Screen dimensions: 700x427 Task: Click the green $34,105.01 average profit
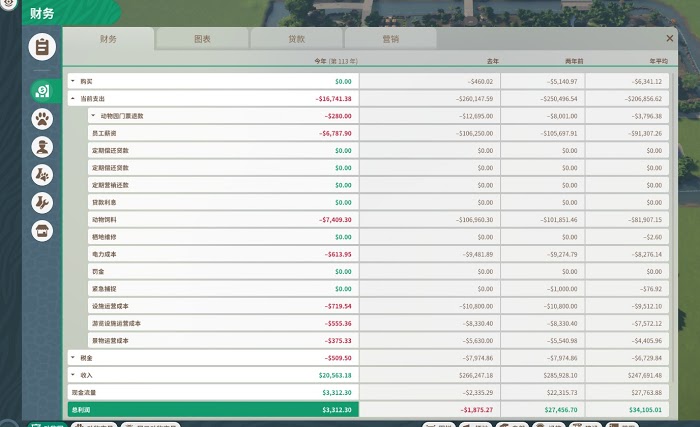pos(646,410)
